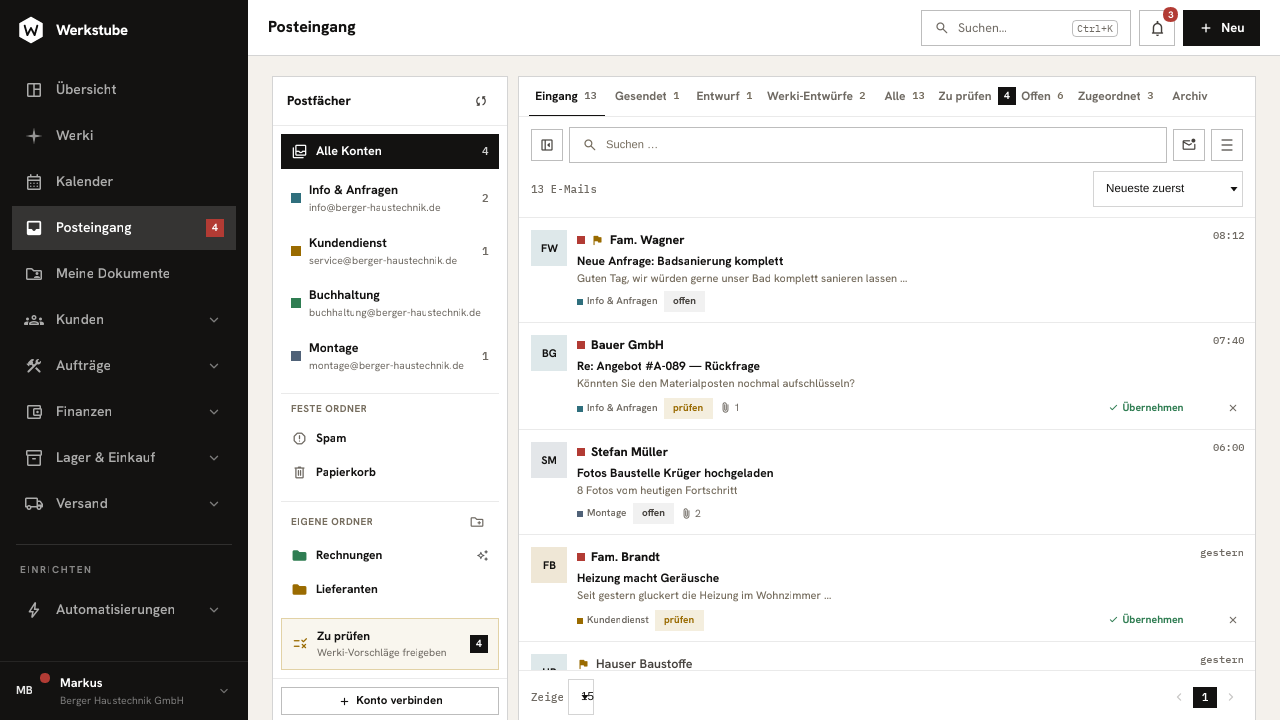Switch to the Gesendet tab
The height and width of the screenshot is (720, 1280).
647,96
